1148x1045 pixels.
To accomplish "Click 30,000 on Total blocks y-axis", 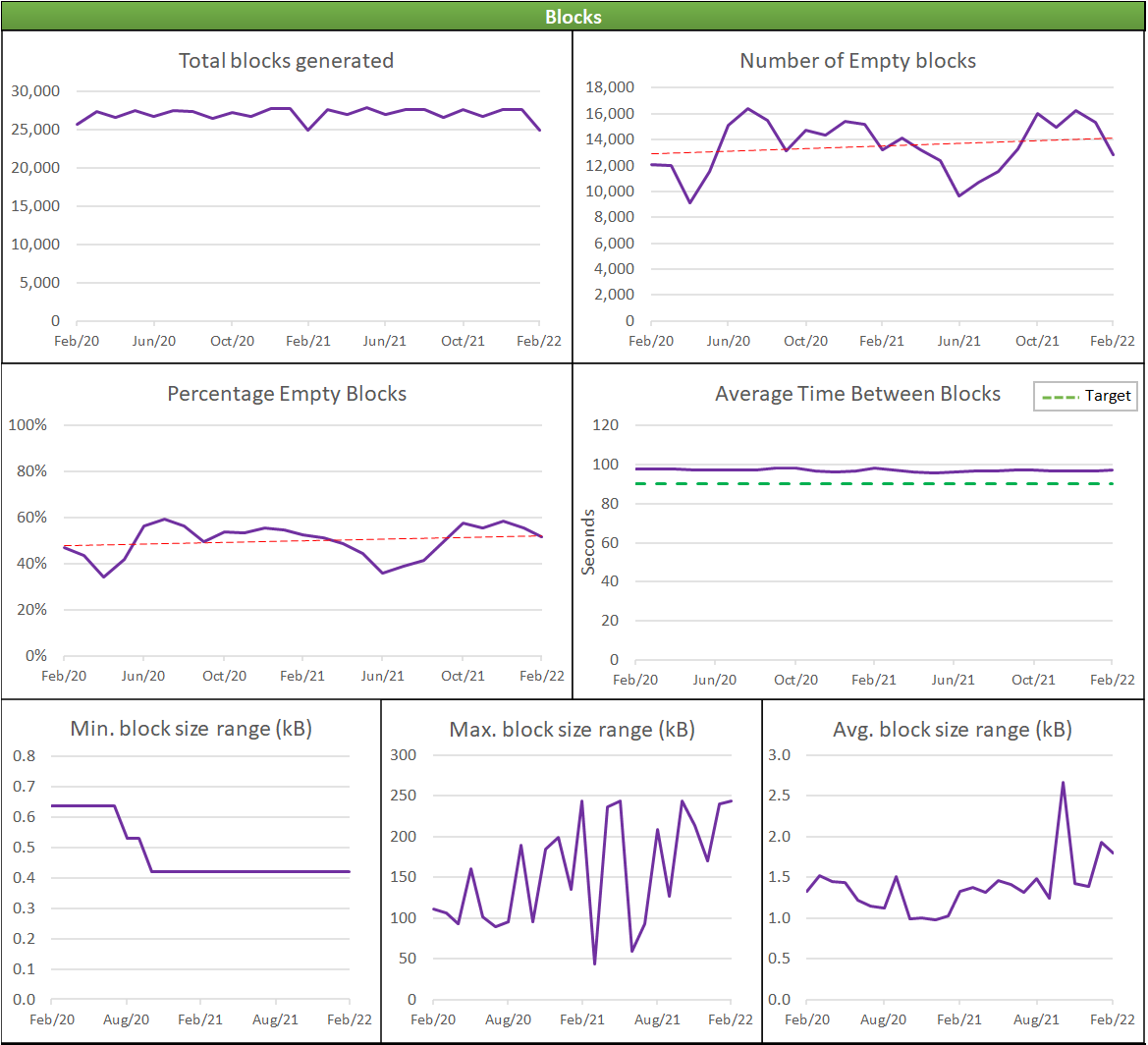I will [x=35, y=91].
